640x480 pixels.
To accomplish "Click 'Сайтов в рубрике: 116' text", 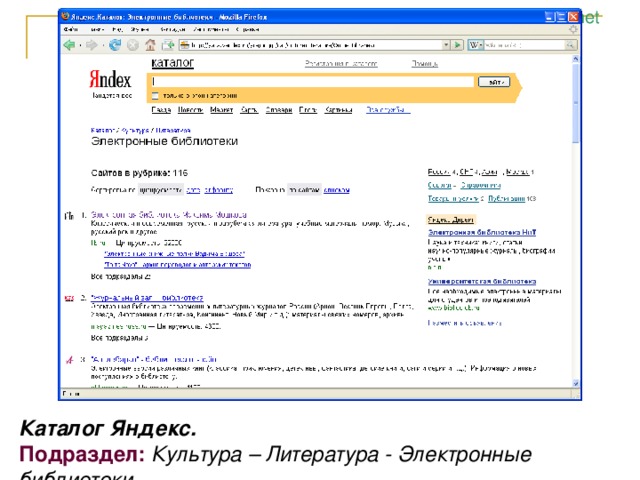I will point(139,173).
